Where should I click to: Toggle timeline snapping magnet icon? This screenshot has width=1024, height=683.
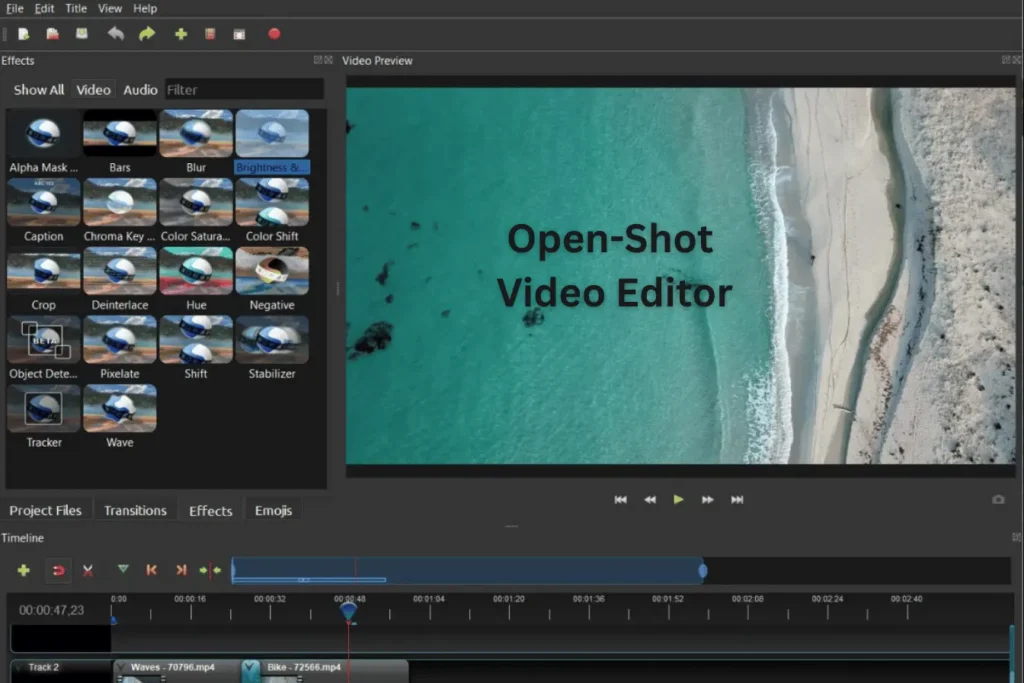(58, 571)
